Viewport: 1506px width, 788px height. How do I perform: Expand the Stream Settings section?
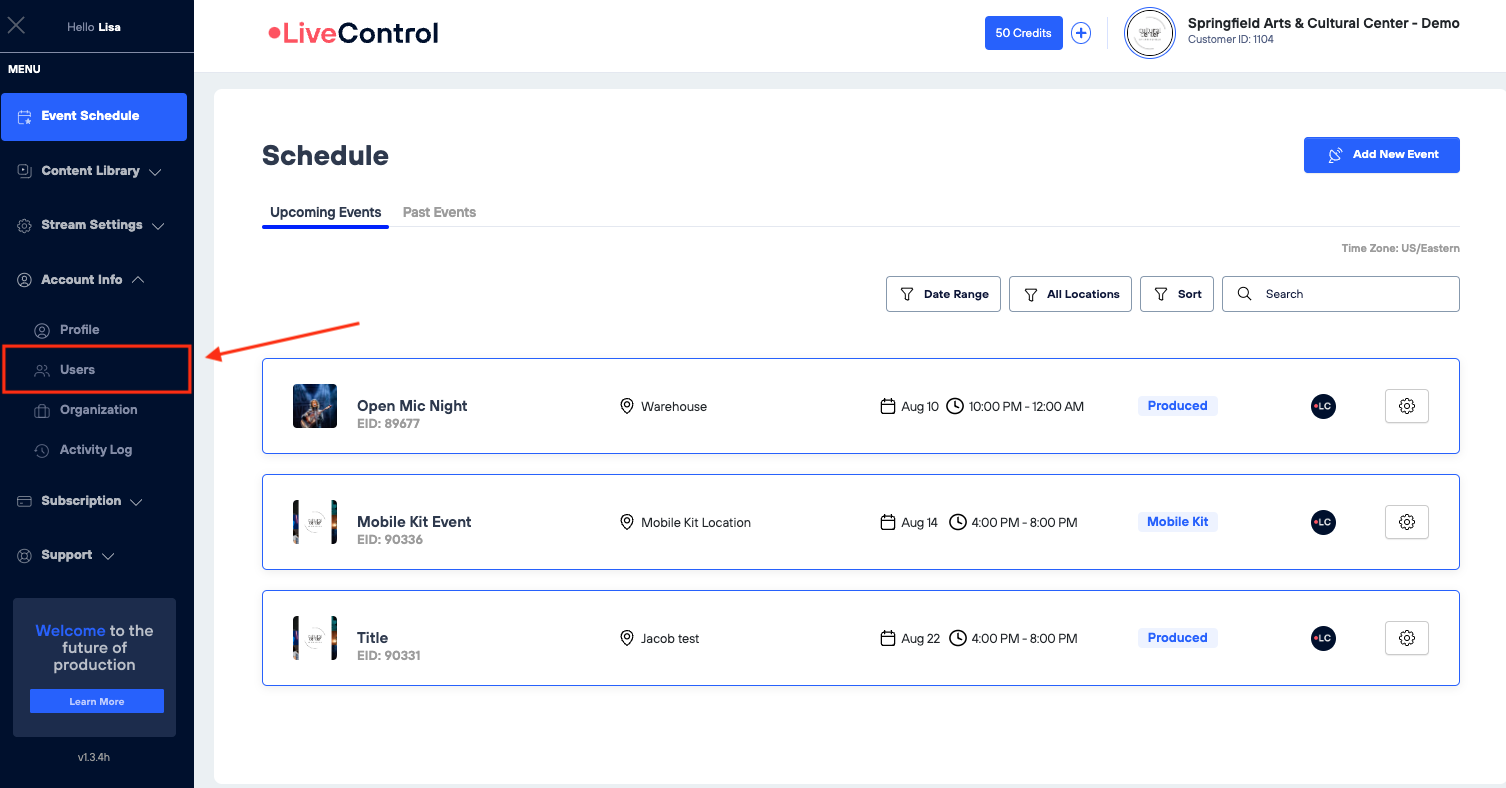[93, 225]
